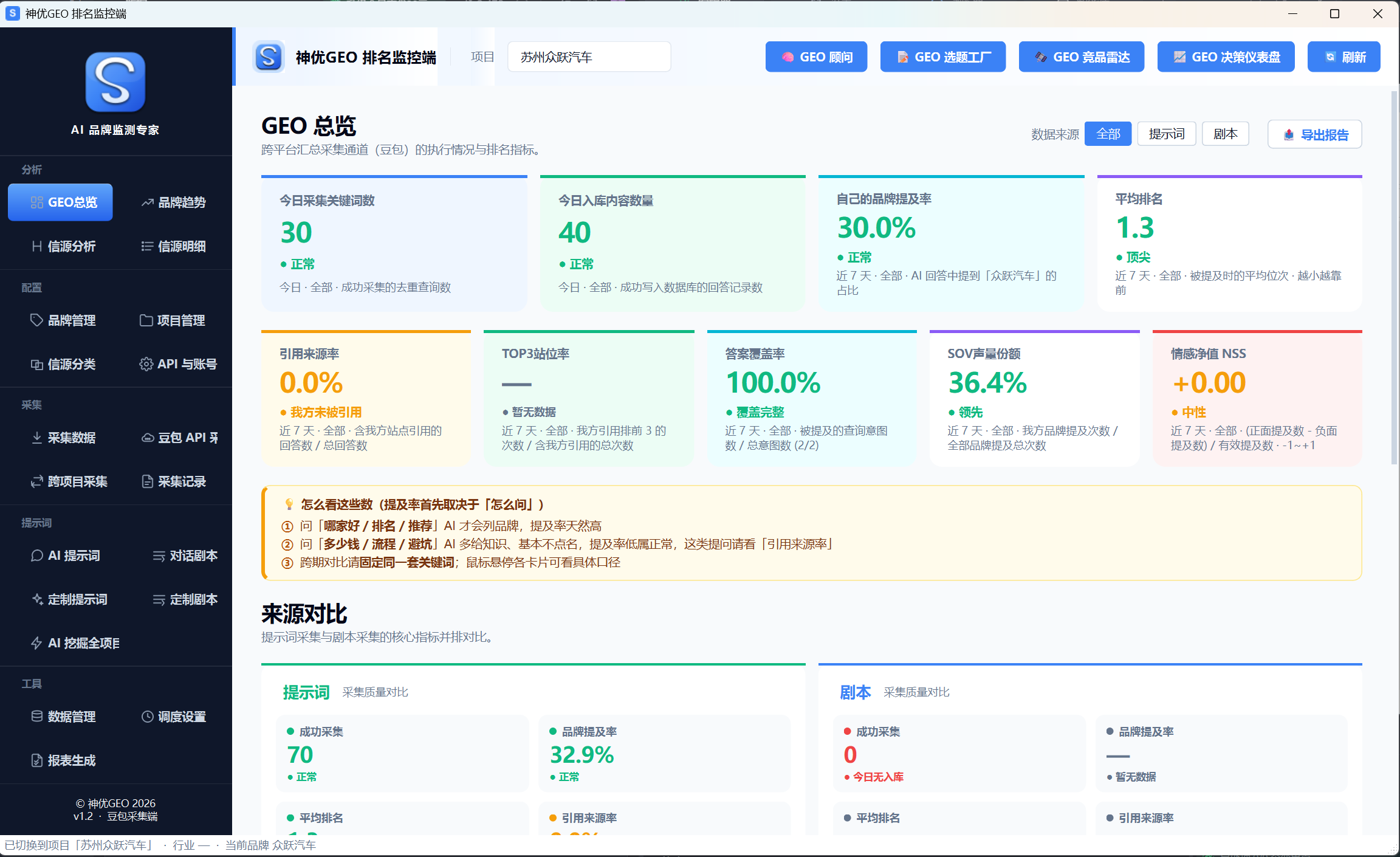Select the 全部 data source filter

tap(1108, 134)
